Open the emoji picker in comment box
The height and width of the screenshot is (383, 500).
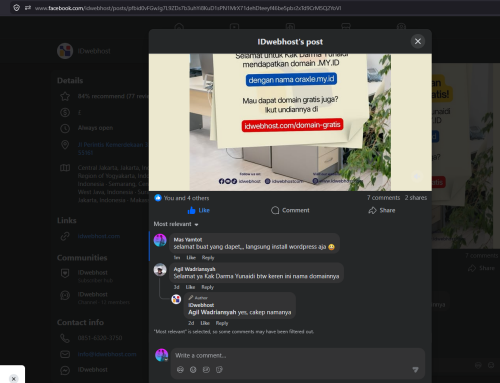coord(193,369)
